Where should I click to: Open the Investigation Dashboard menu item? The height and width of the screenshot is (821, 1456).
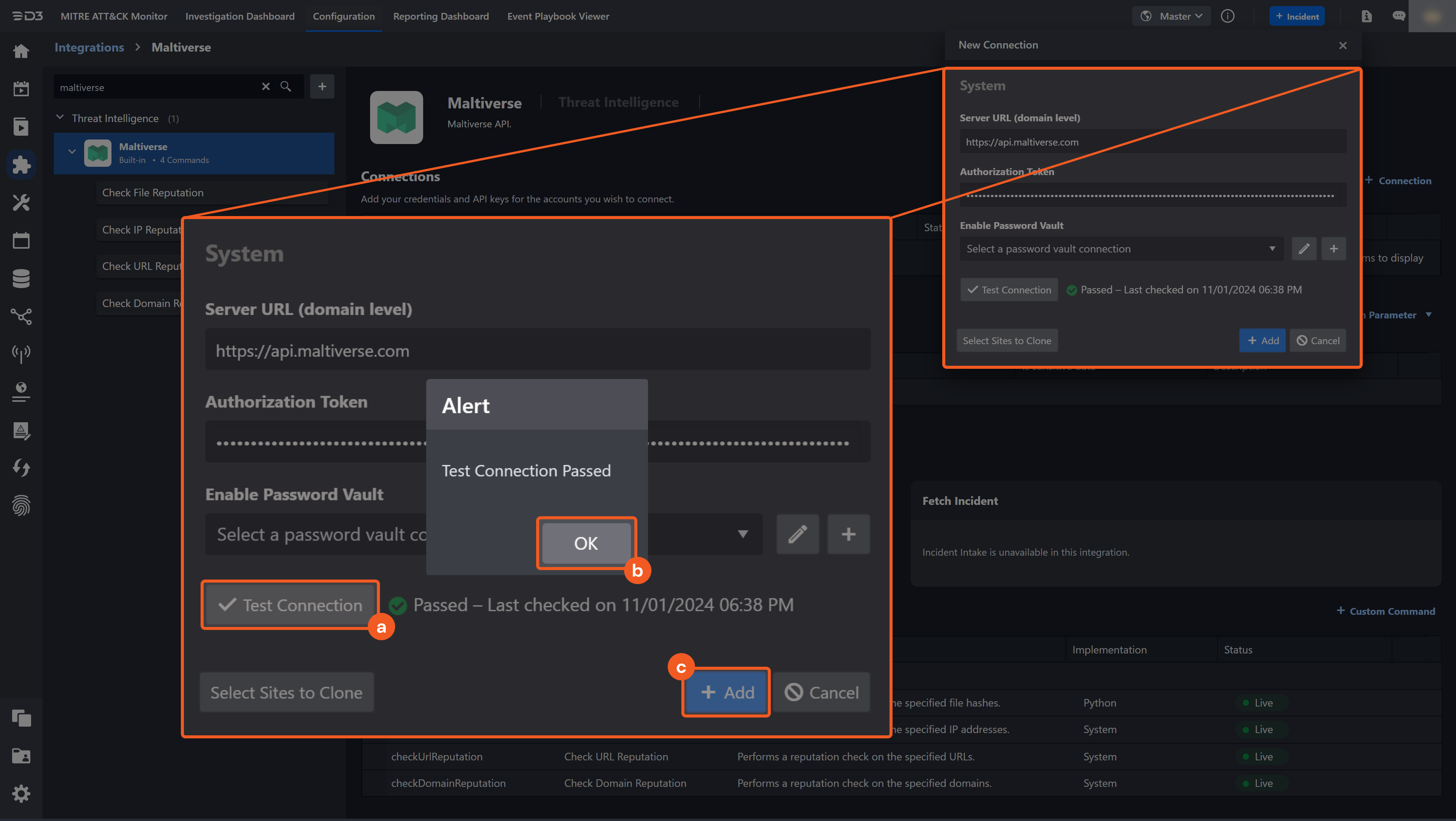click(x=240, y=16)
